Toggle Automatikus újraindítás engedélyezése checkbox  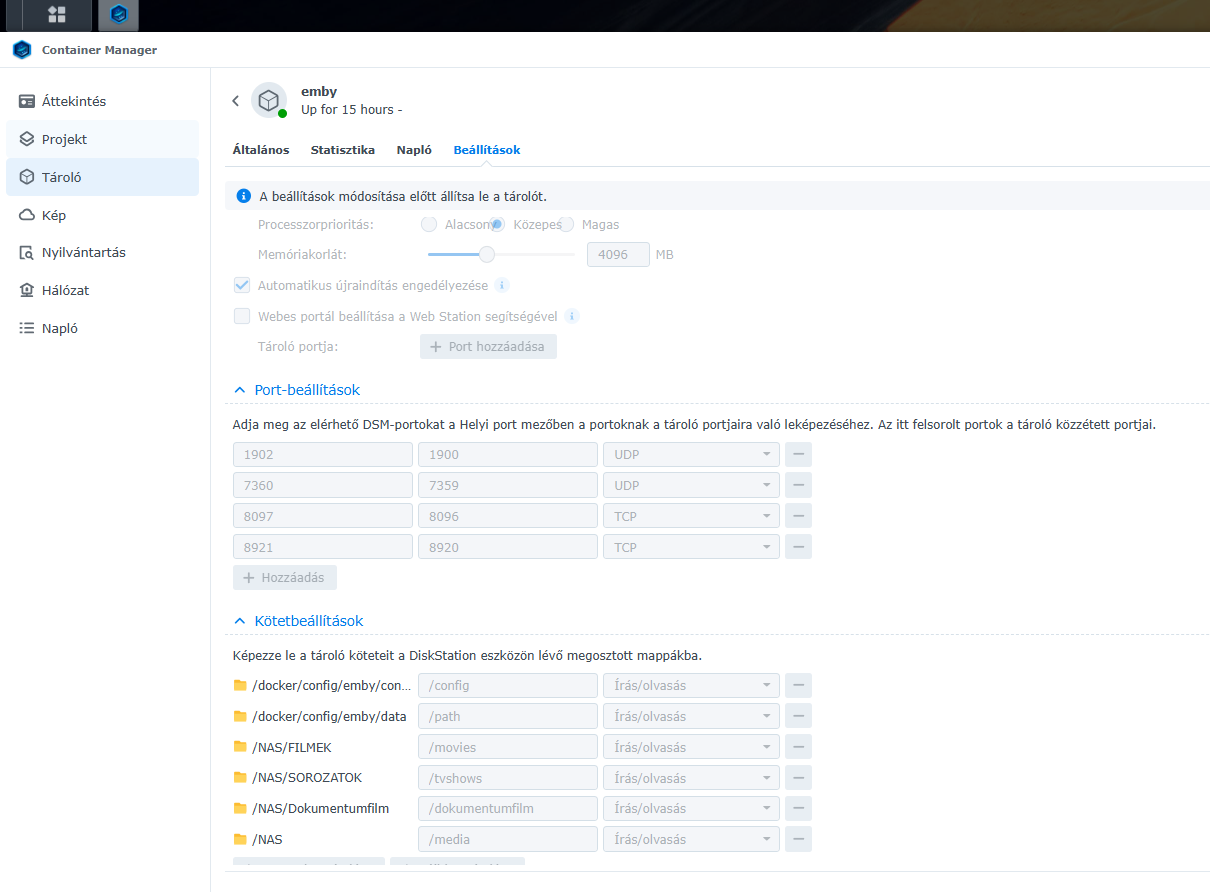point(242,285)
